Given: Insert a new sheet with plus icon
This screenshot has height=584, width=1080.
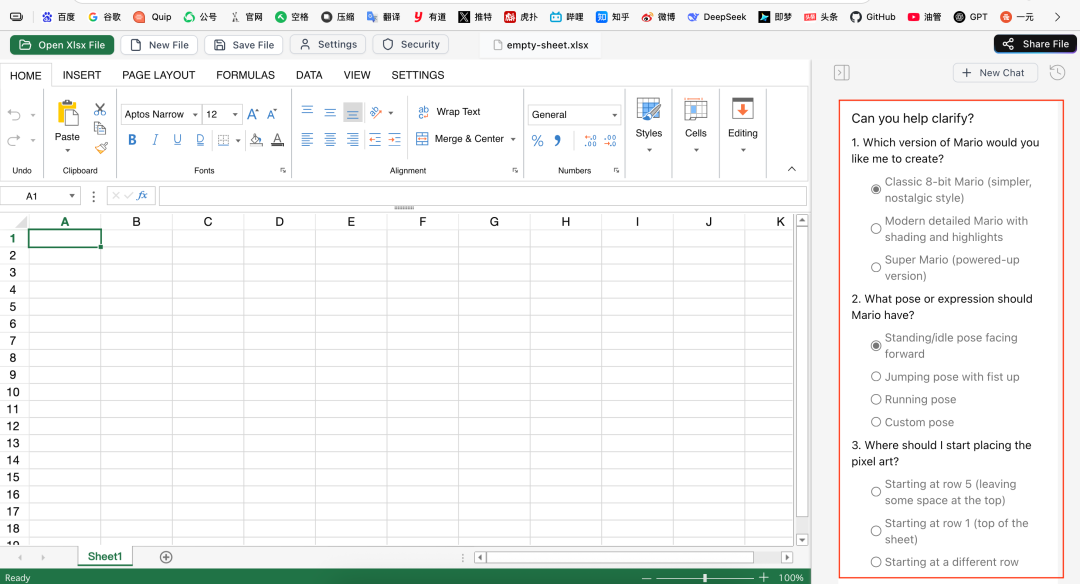Looking at the screenshot, I should point(166,557).
